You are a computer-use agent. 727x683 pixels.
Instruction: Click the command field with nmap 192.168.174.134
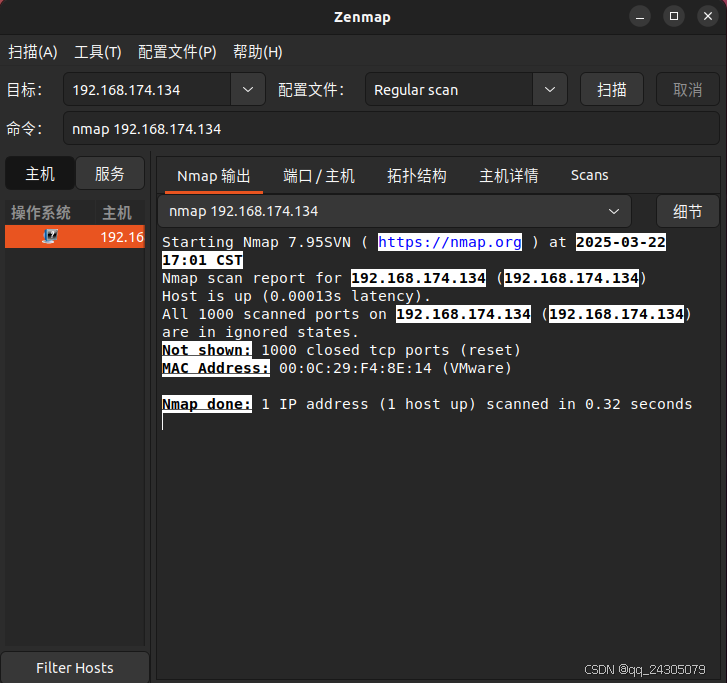point(391,128)
